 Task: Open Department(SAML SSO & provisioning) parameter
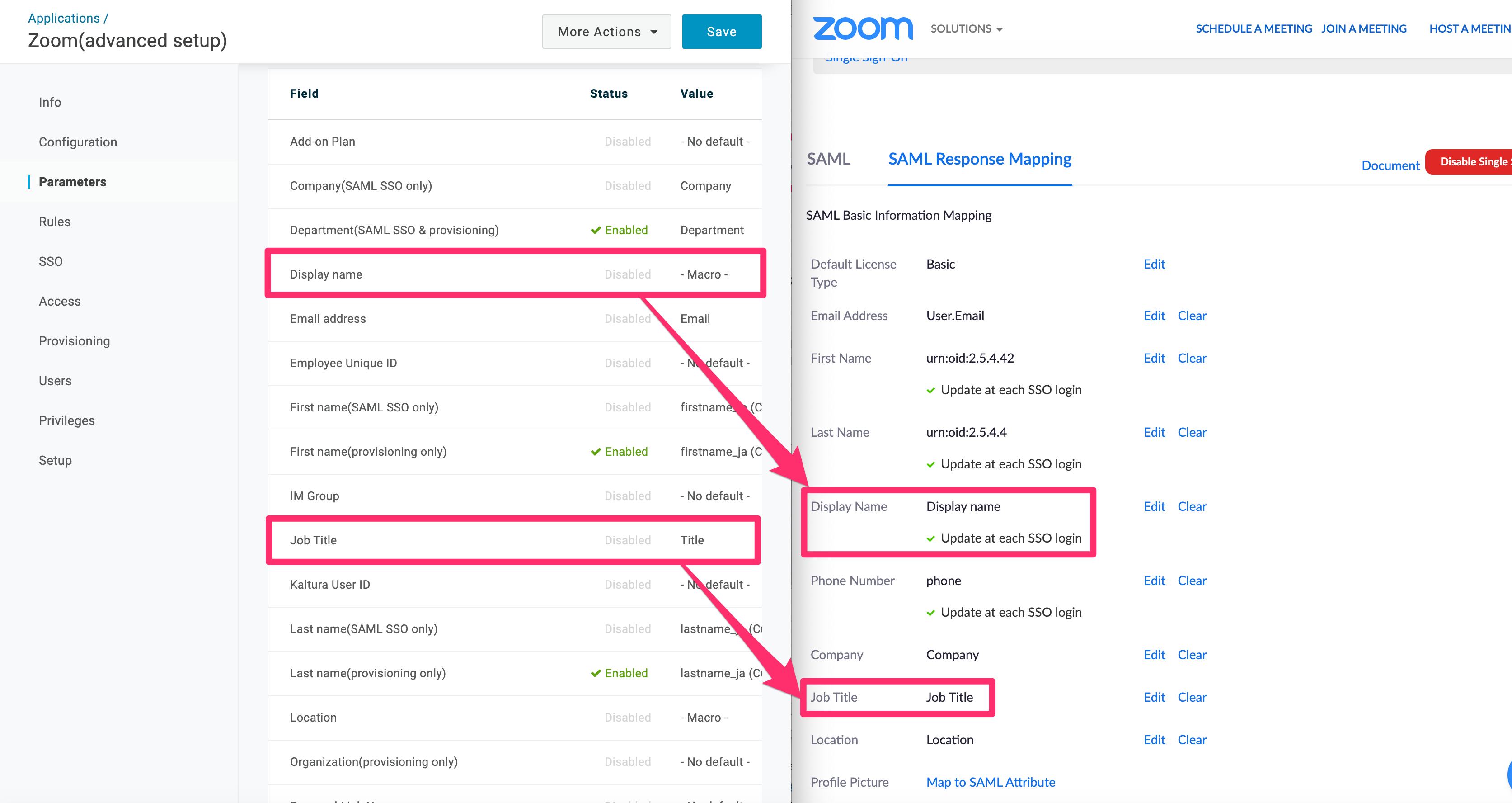pos(515,230)
